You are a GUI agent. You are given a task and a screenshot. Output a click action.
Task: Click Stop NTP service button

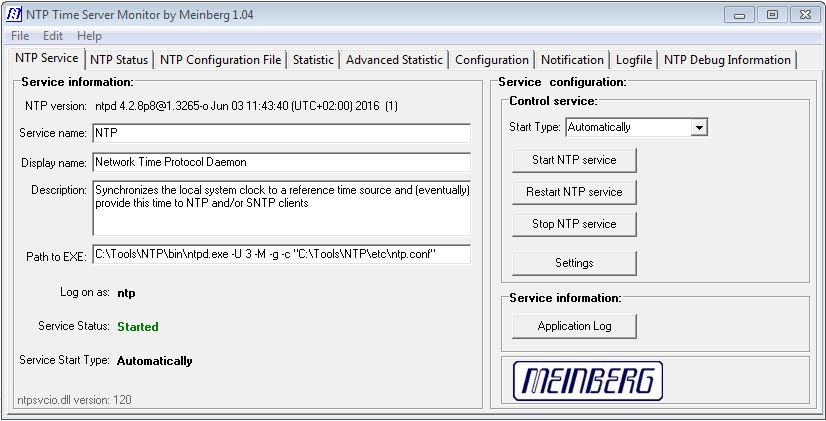pos(574,224)
